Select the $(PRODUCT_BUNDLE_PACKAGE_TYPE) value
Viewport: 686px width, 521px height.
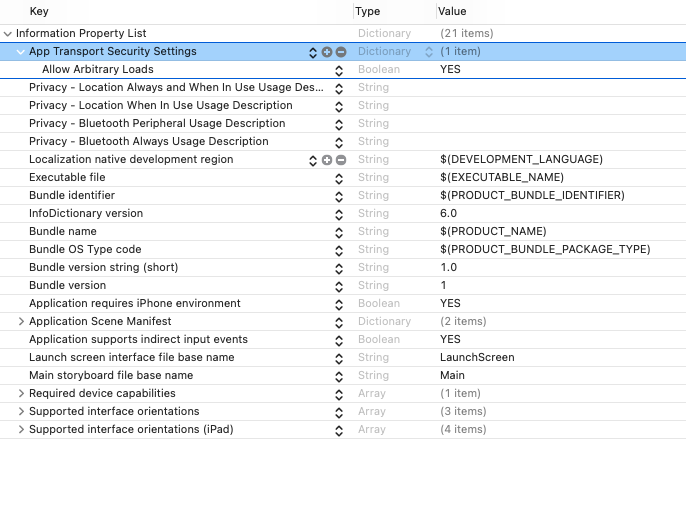coord(545,249)
